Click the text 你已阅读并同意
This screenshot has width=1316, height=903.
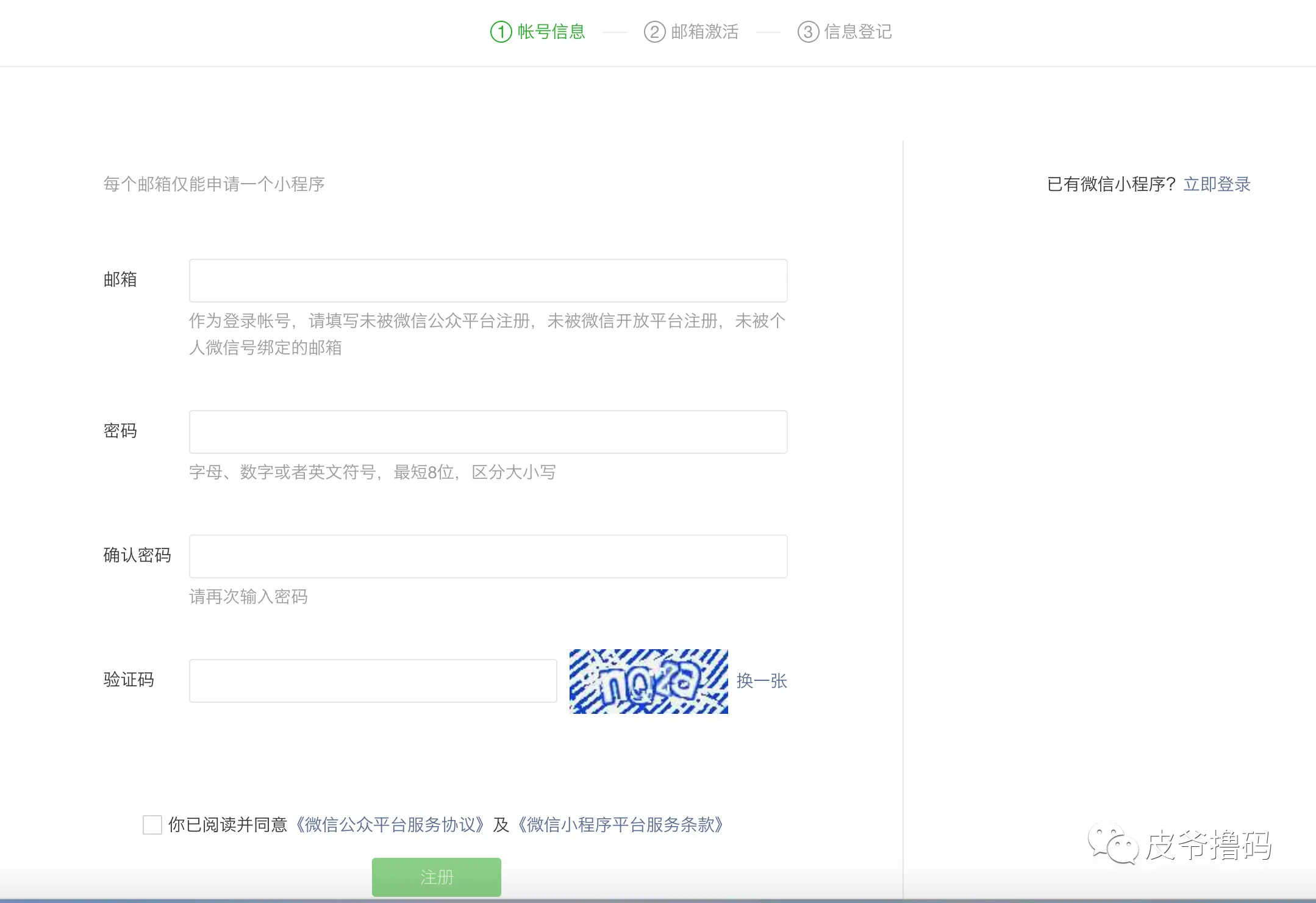click(227, 825)
